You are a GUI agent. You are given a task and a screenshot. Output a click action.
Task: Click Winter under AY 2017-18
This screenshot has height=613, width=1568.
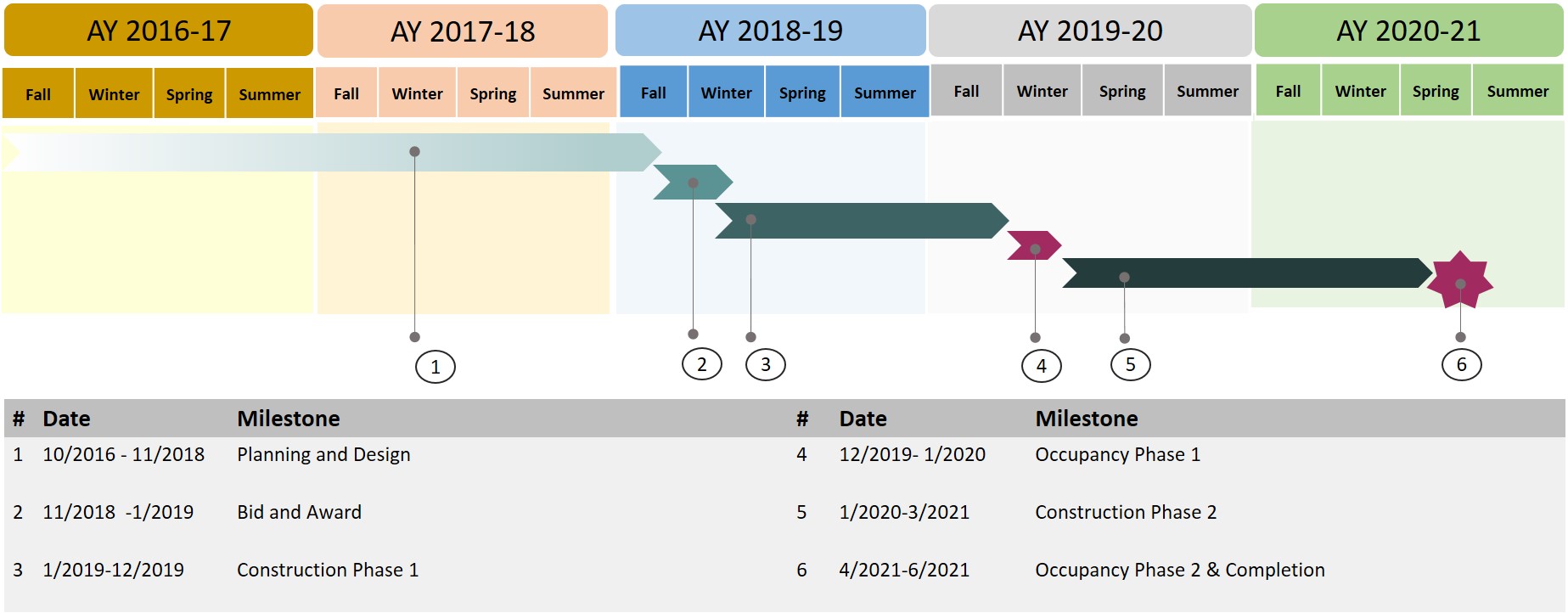(x=417, y=93)
